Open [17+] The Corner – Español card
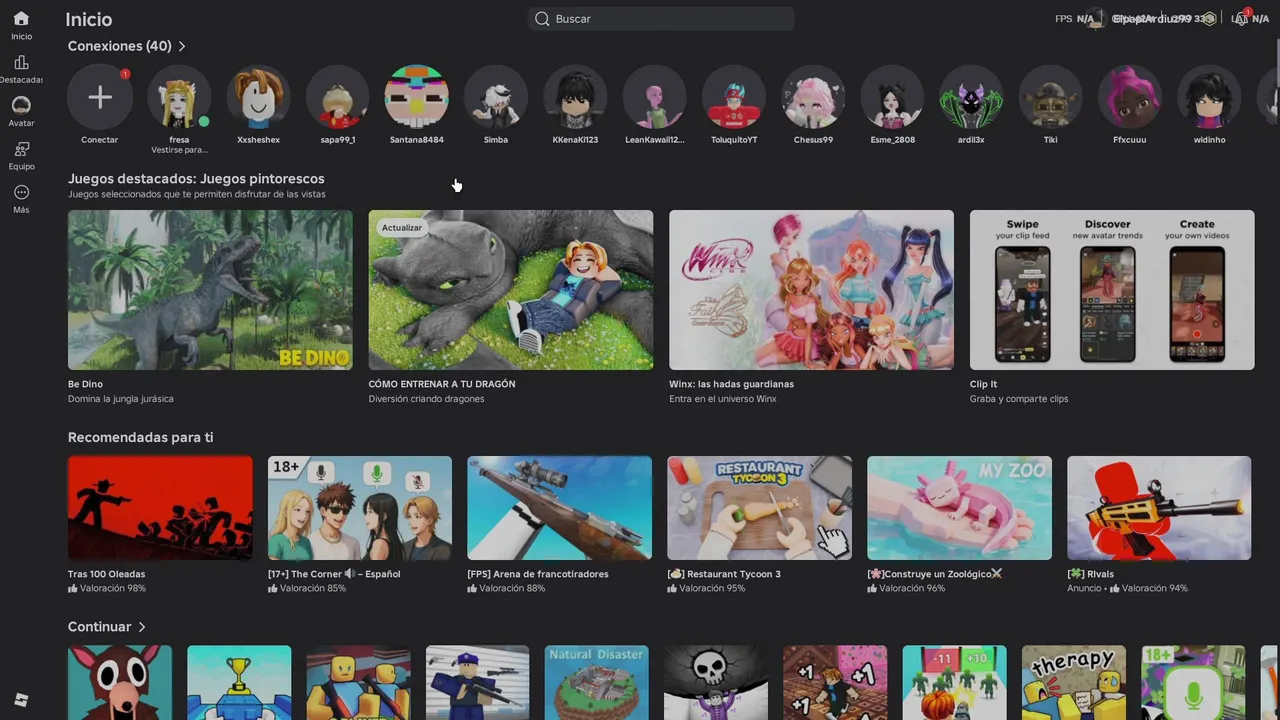This screenshot has width=1280, height=720. [x=360, y=508]
